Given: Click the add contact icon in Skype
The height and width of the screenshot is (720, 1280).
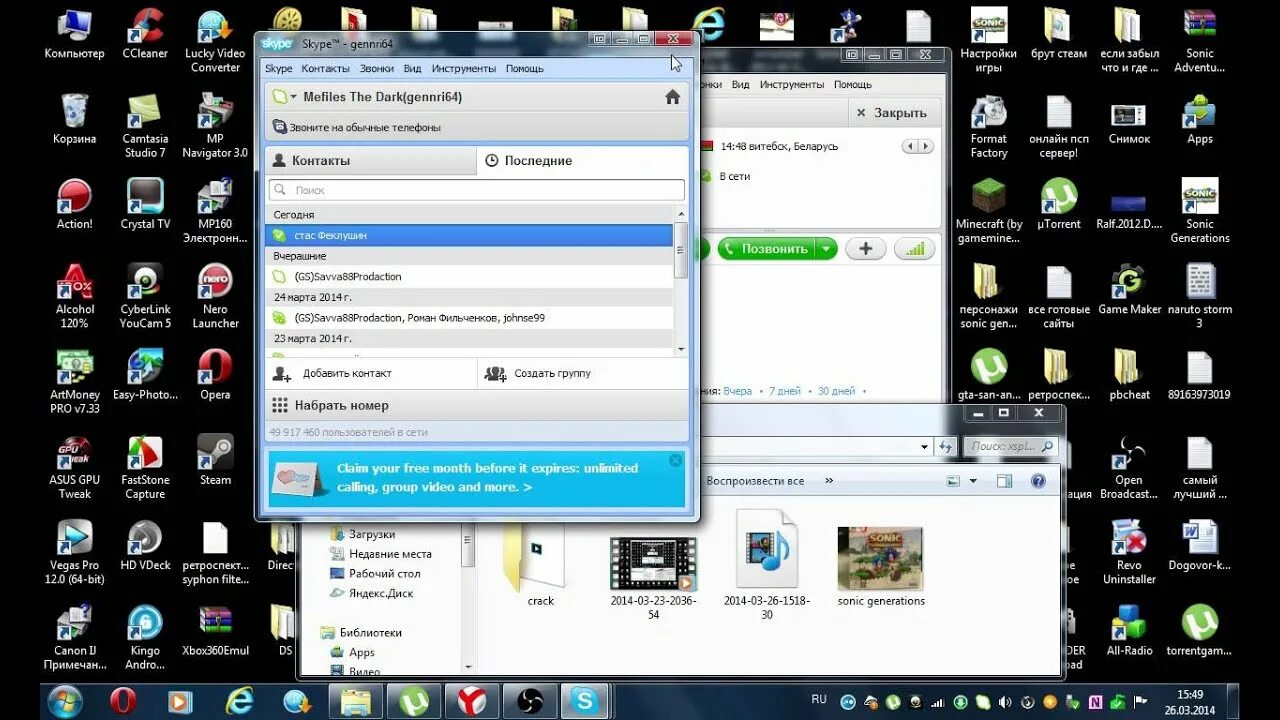Looking at the screenshot, I should pyautogui.click(x=282, y=373).
